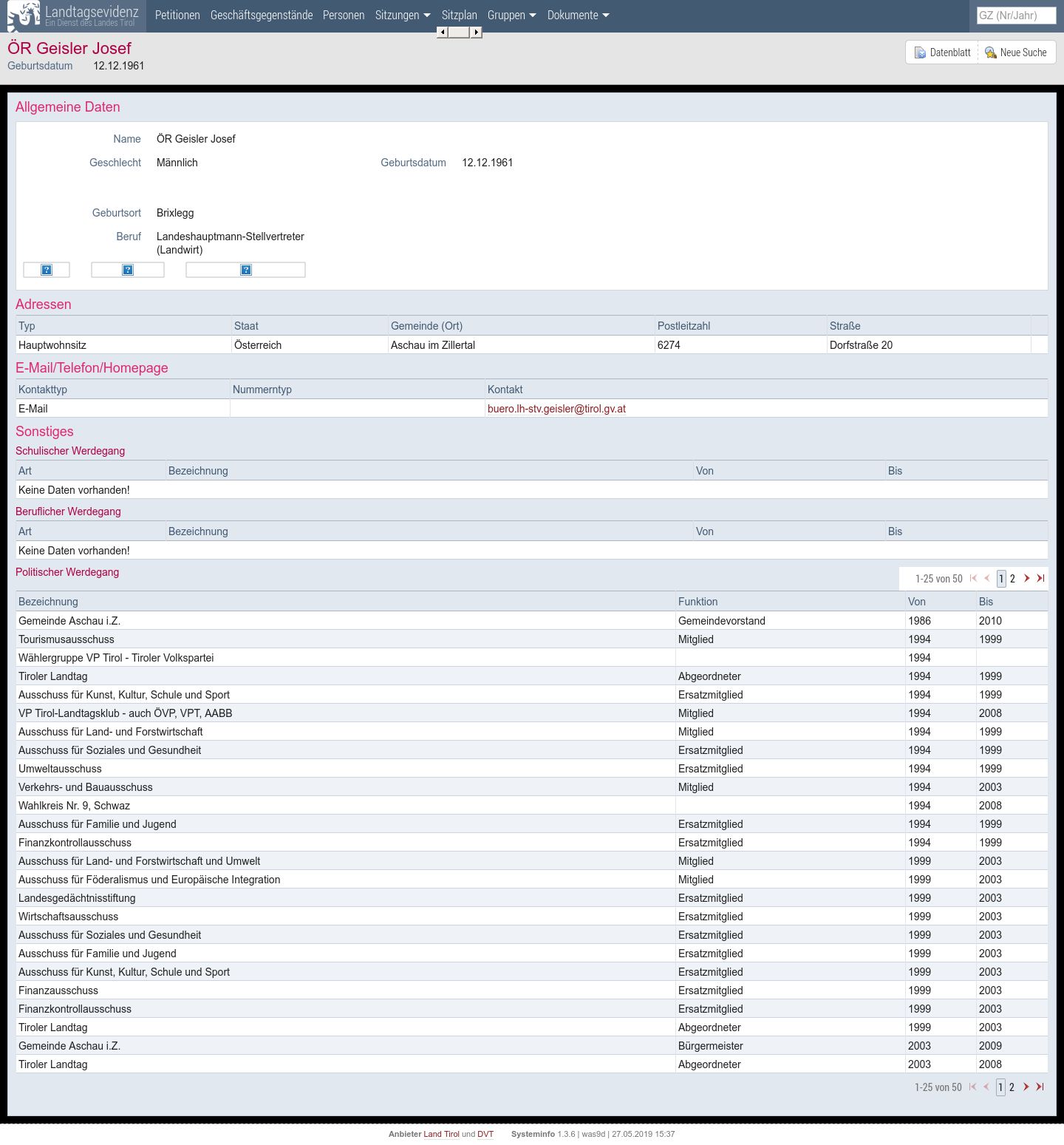Open the Petitionen menu item
1064x1145 pixels.
[x=177, y=16]
